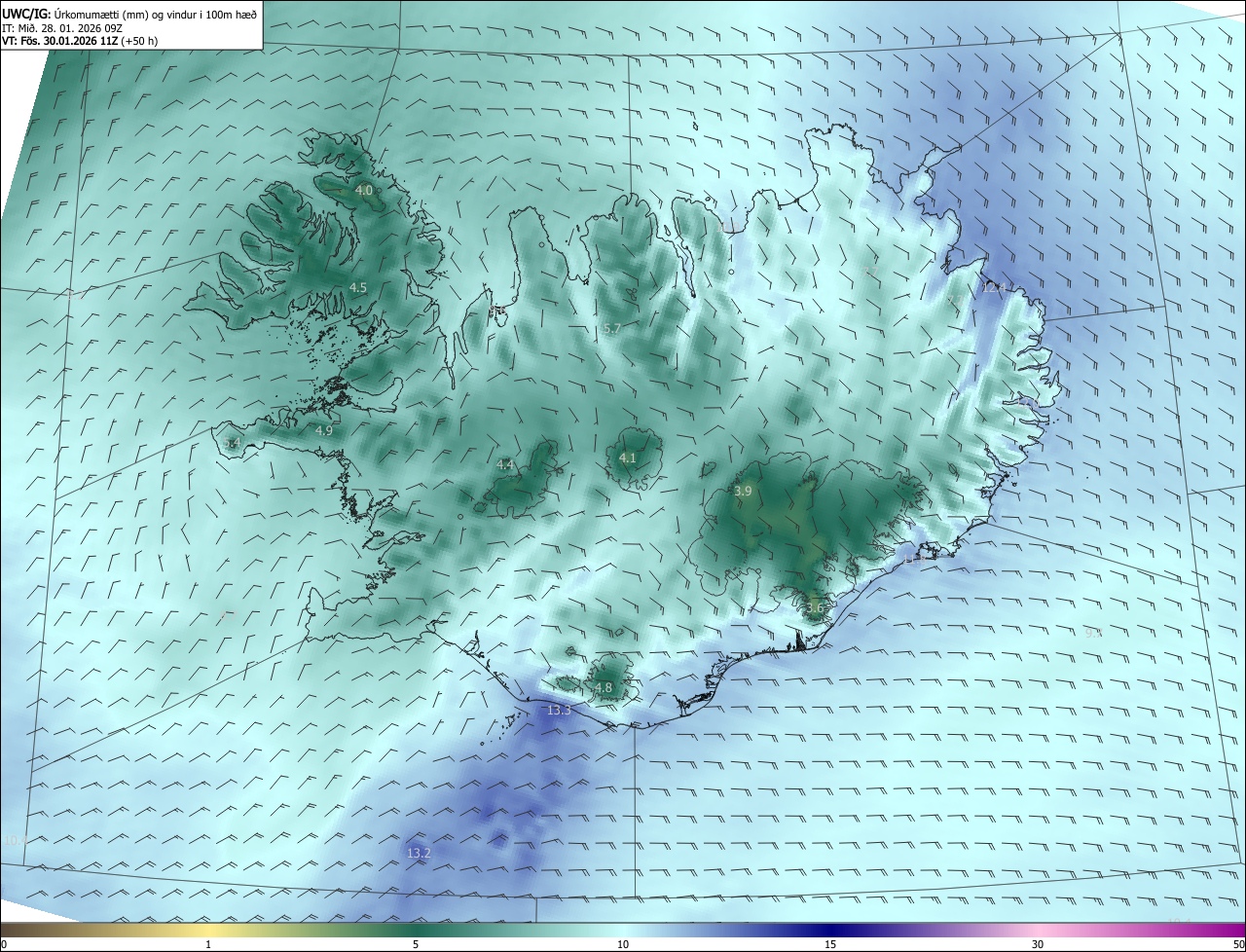
Task: Click the colour scale tick label 0
Action: point(4,944)
